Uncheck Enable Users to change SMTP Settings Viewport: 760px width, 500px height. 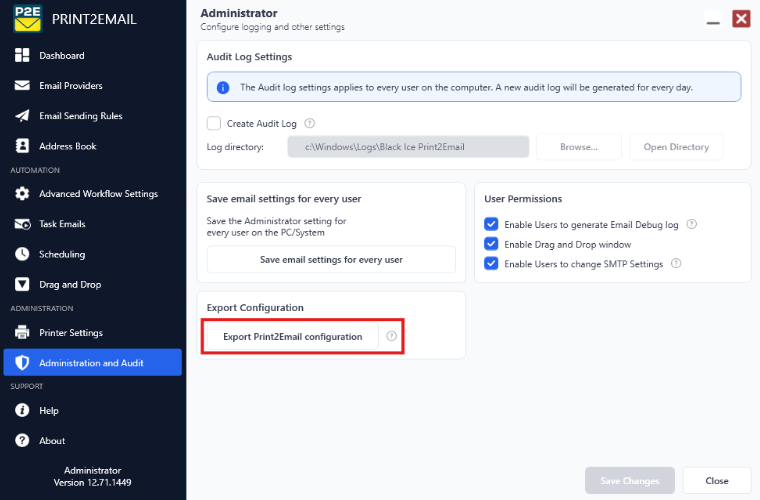point(491,263)
